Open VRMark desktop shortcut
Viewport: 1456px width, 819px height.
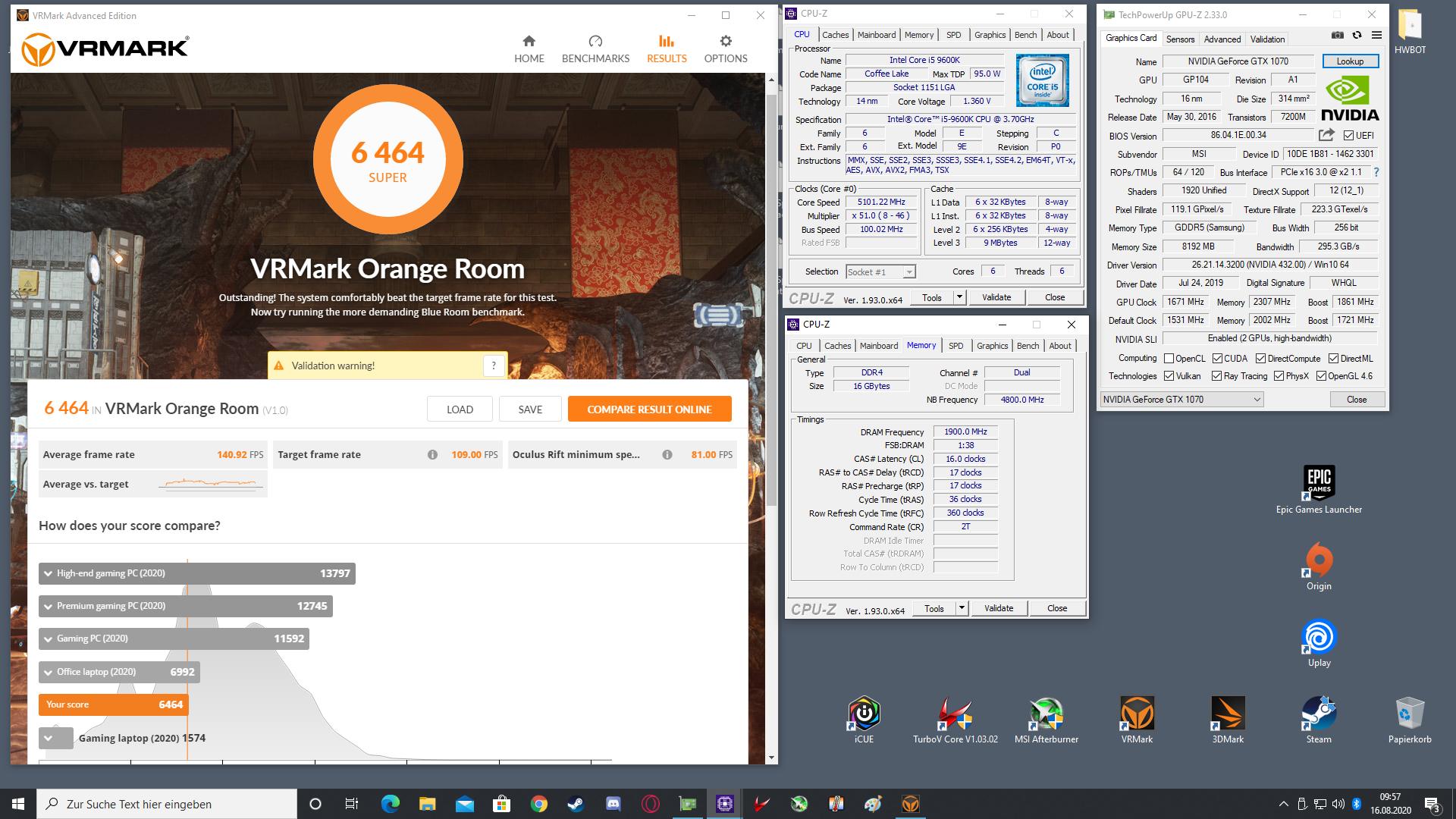(x=1137, y=720)
